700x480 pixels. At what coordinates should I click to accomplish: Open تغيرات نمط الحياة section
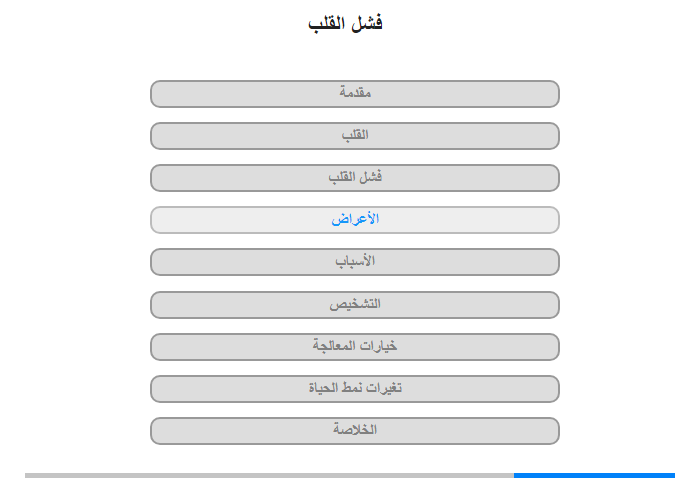pyautogui.click(x=355, y=388)
